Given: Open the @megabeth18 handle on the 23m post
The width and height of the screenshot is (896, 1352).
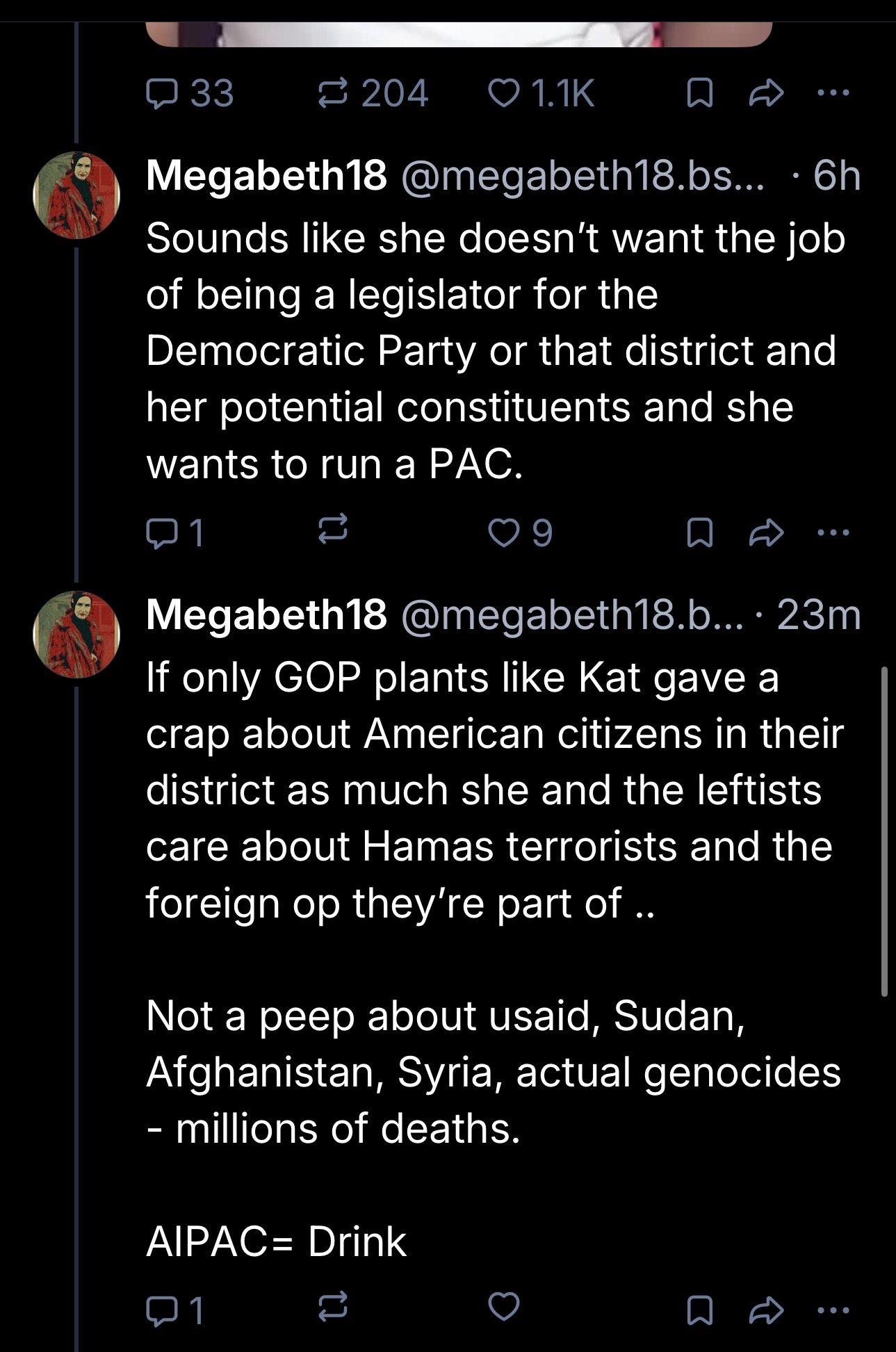Looking at the screenshot, I should click(570, 614).
